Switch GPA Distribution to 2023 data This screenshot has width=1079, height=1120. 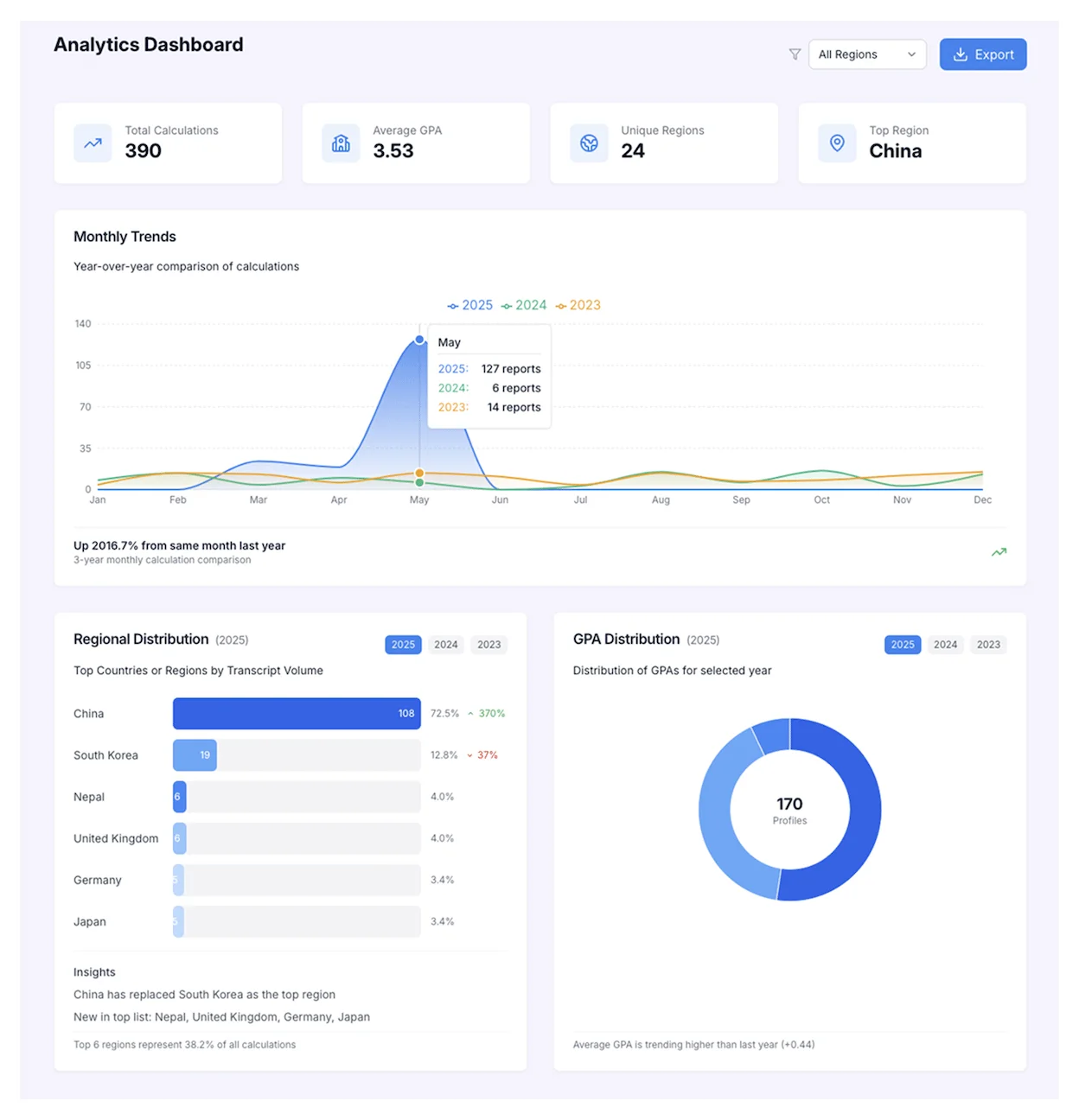pyautogui.click(x=988, y=645)
